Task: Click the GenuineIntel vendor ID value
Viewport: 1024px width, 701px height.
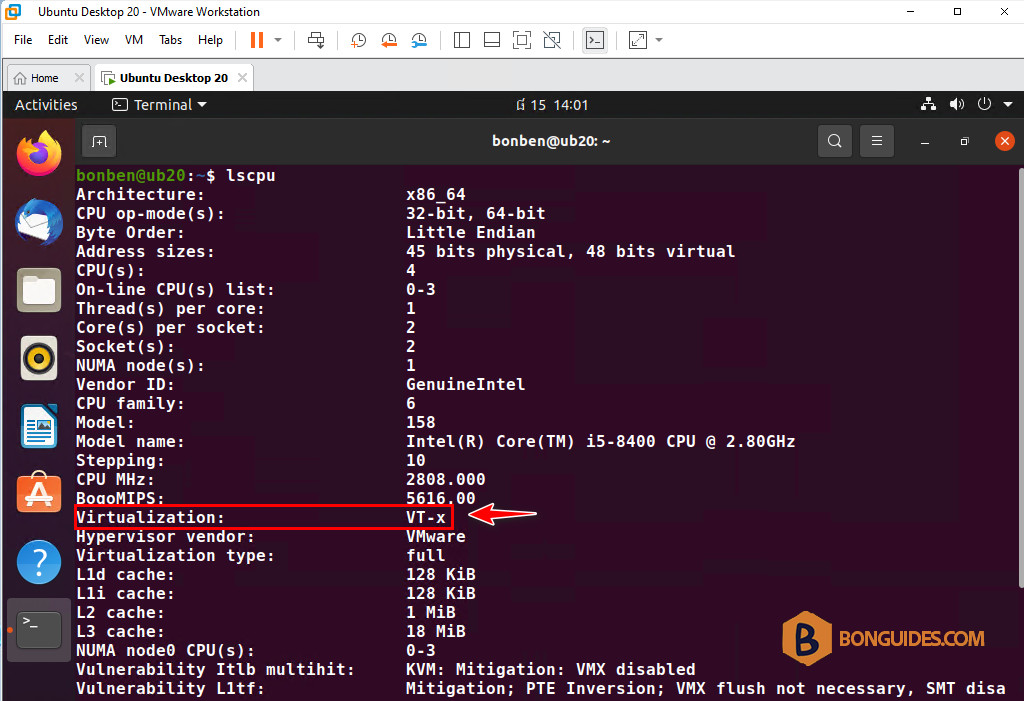Action: tap(465, 384)
